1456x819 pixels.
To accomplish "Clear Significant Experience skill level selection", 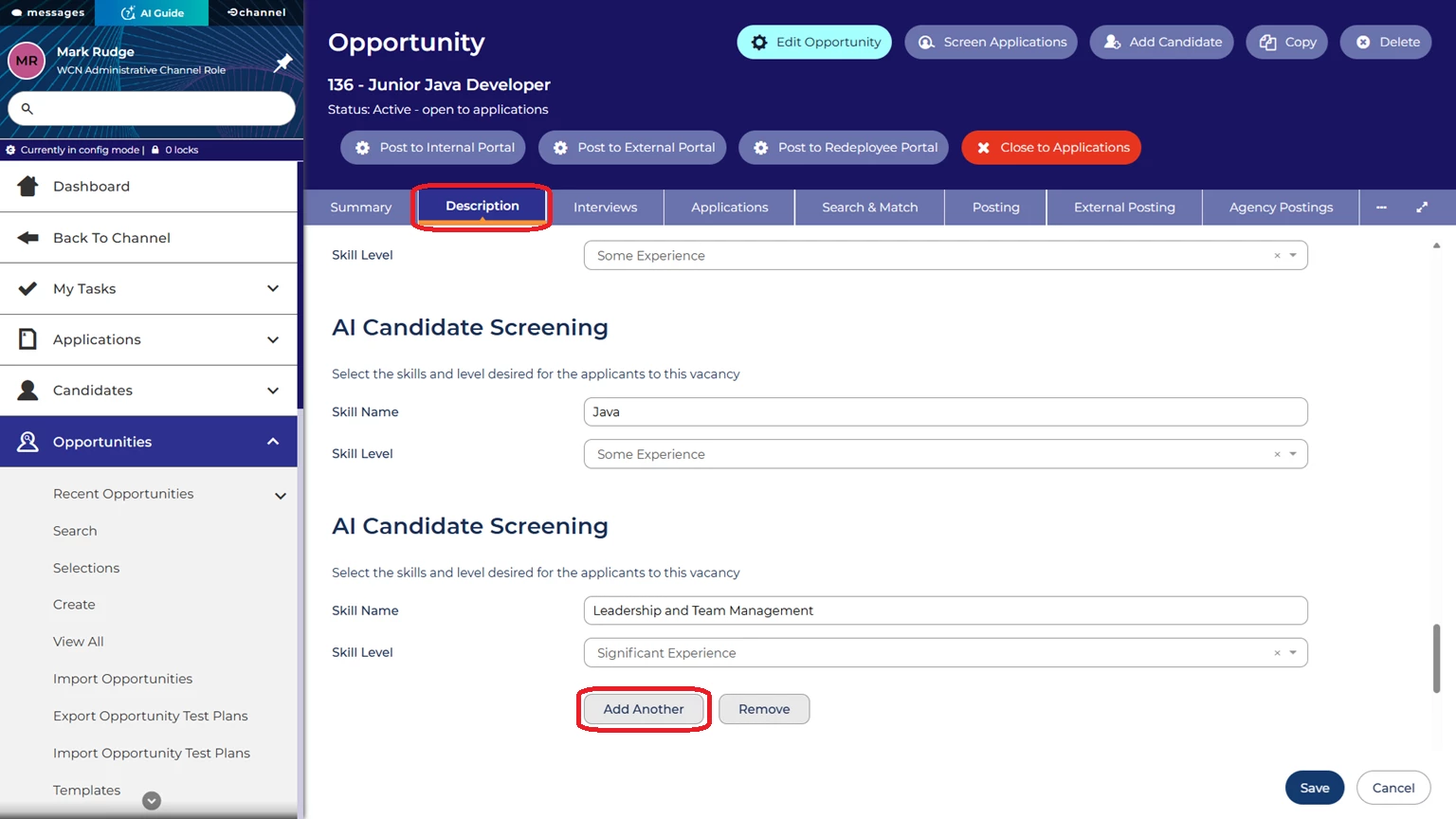I will 1277,653.
